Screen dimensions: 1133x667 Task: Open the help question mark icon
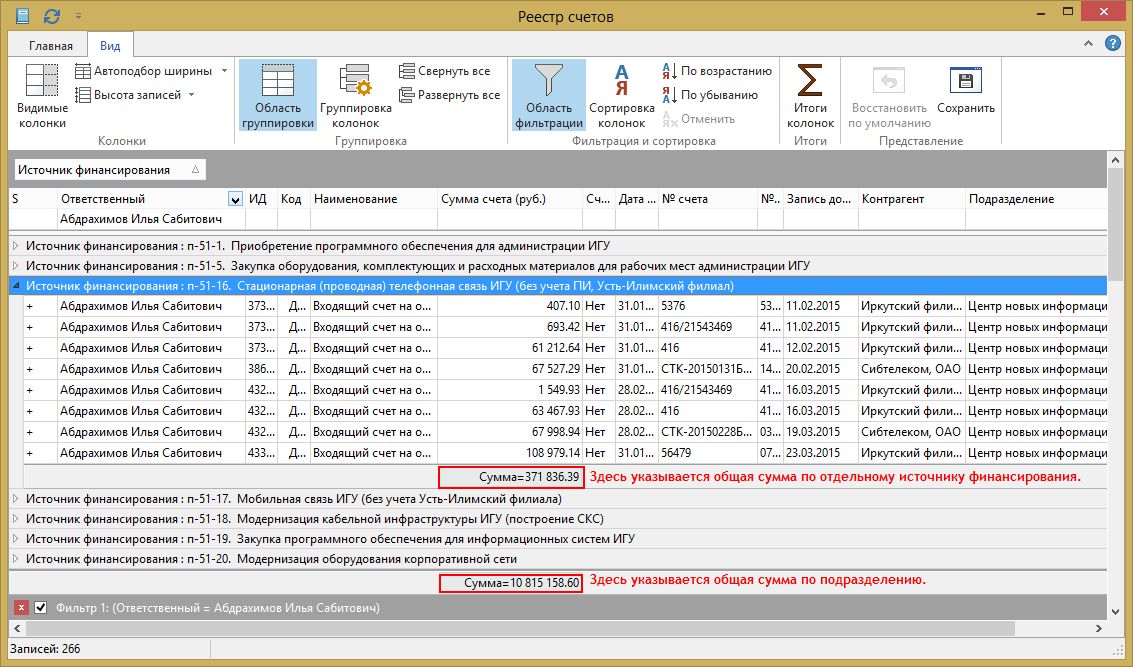[x=1112, y=45]
